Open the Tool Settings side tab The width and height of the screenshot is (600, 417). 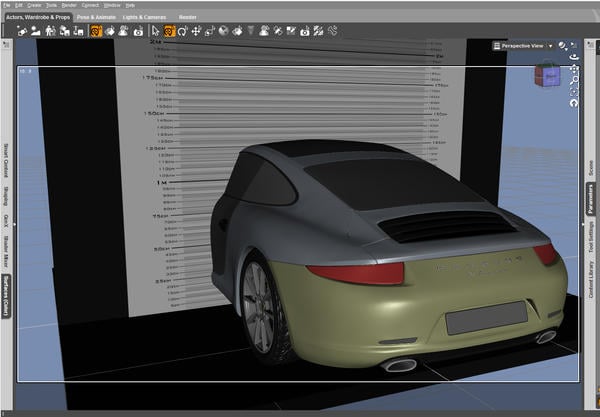pyautogui.click(x=590, y=237)
